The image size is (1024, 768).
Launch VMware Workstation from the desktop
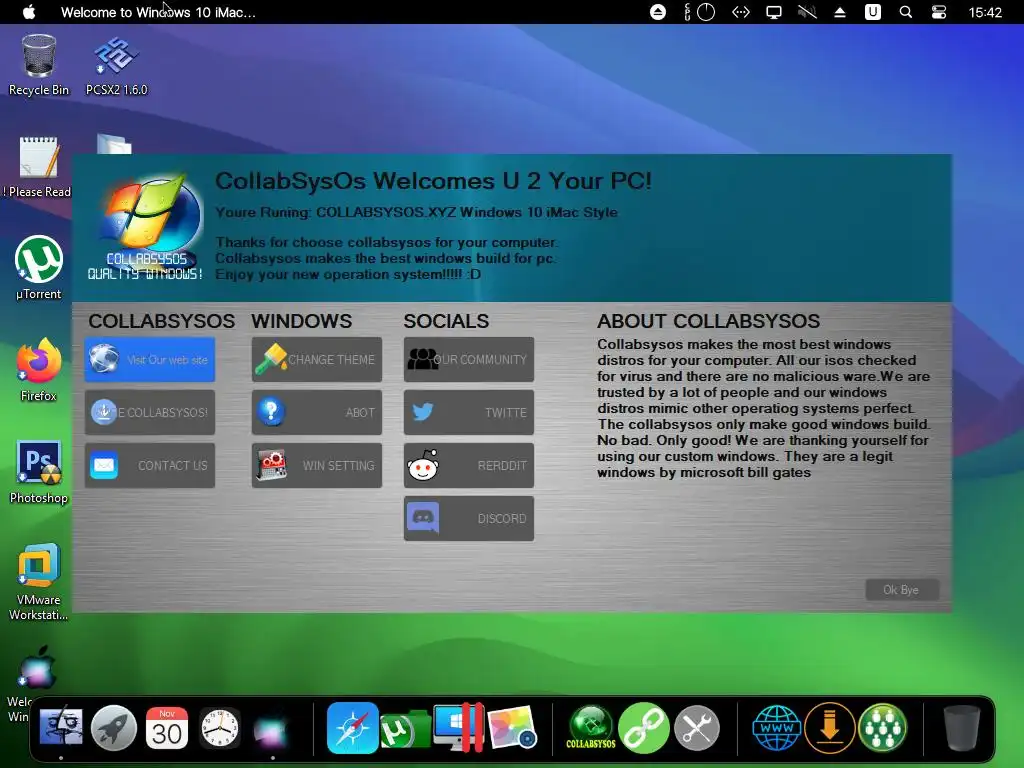tap(39, 581)
